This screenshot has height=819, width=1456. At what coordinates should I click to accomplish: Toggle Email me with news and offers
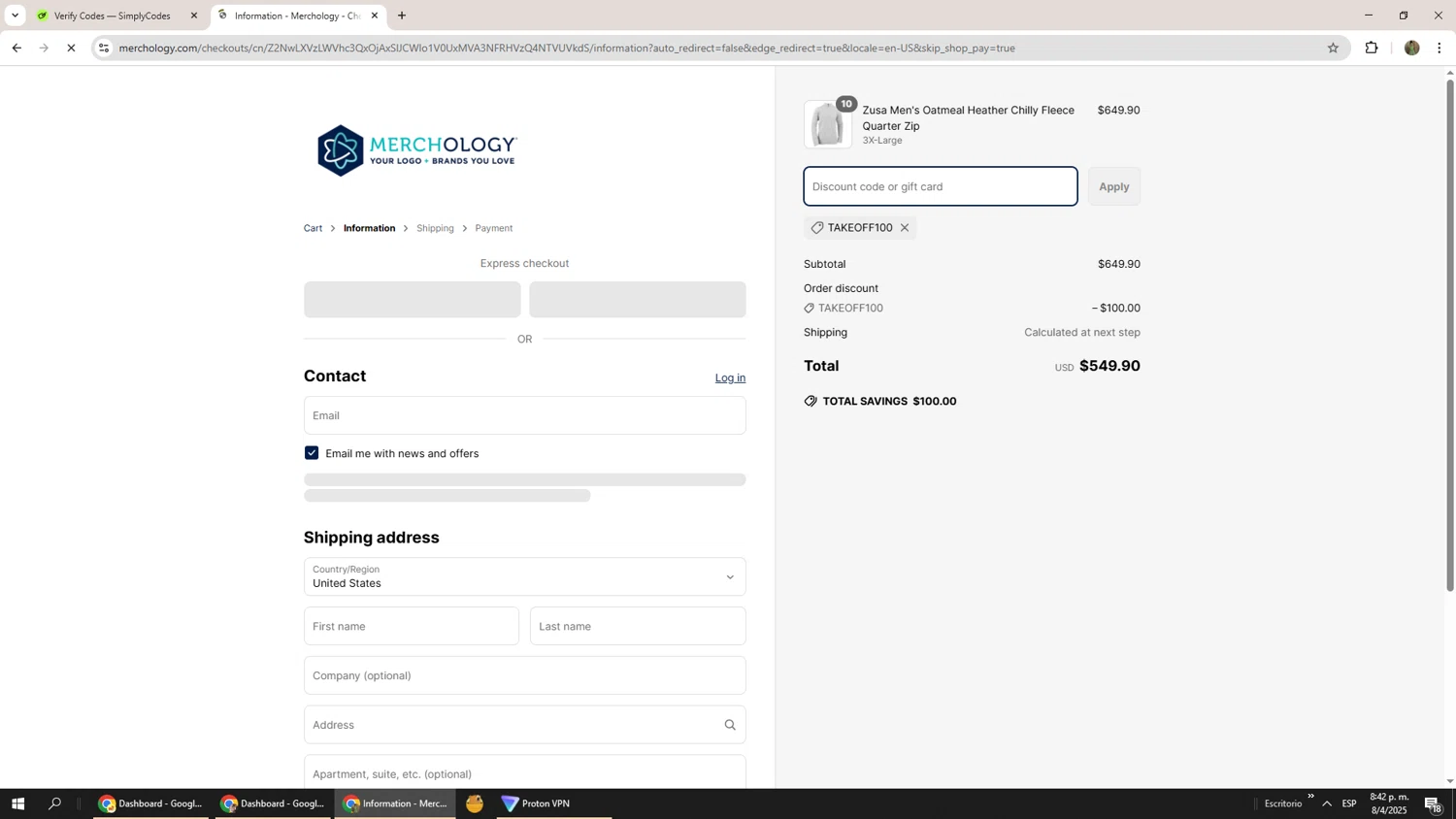[x=312, y=453]
